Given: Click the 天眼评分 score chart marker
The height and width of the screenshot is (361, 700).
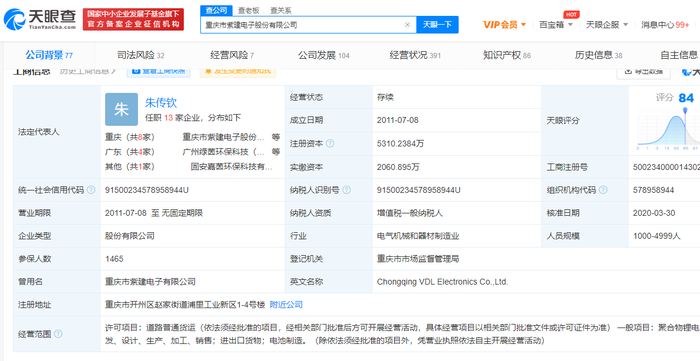Looking at the screenshot, I should pyautogui.click(x=686, y=110).
